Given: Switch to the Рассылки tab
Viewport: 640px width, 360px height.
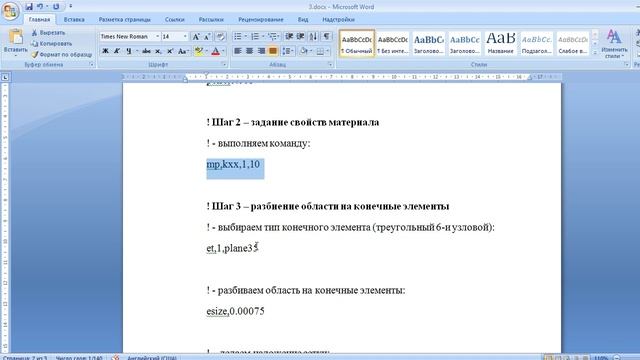Looking at the screenshot, I should point(211,19).
